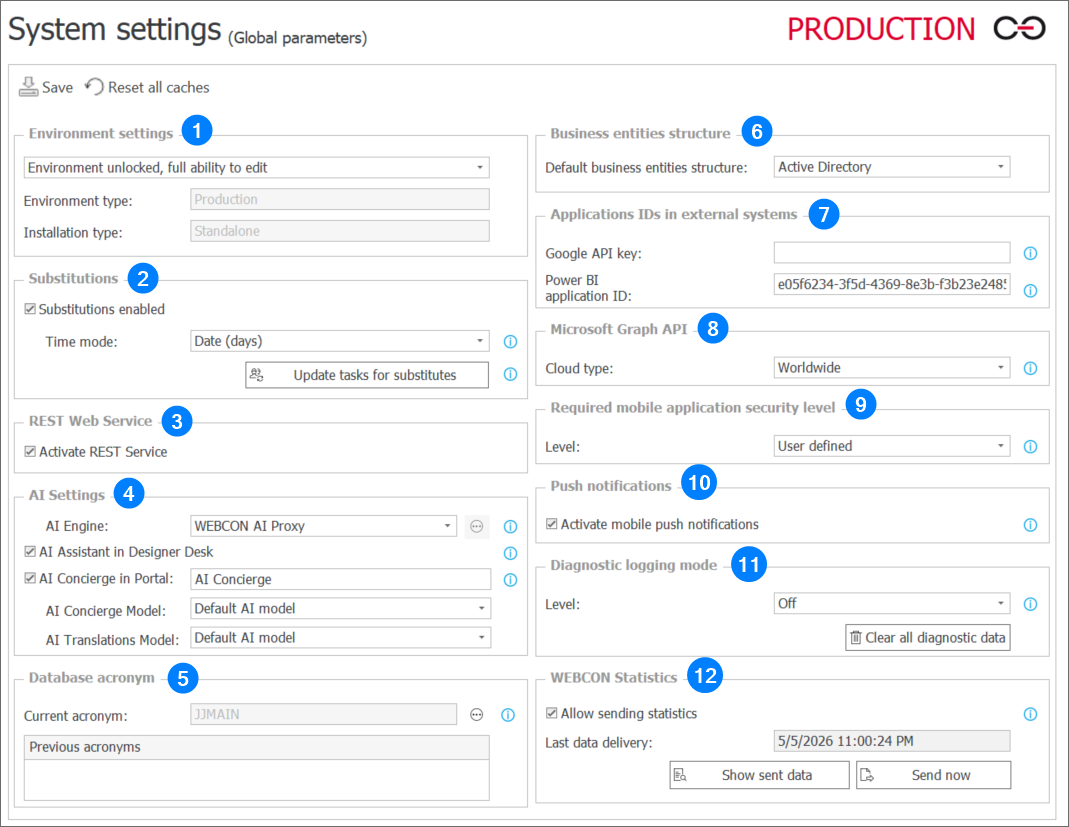Show info for Allow sending statistics
The height and width of the screenshot is (827, 1069).
[x=1030, y=714]
